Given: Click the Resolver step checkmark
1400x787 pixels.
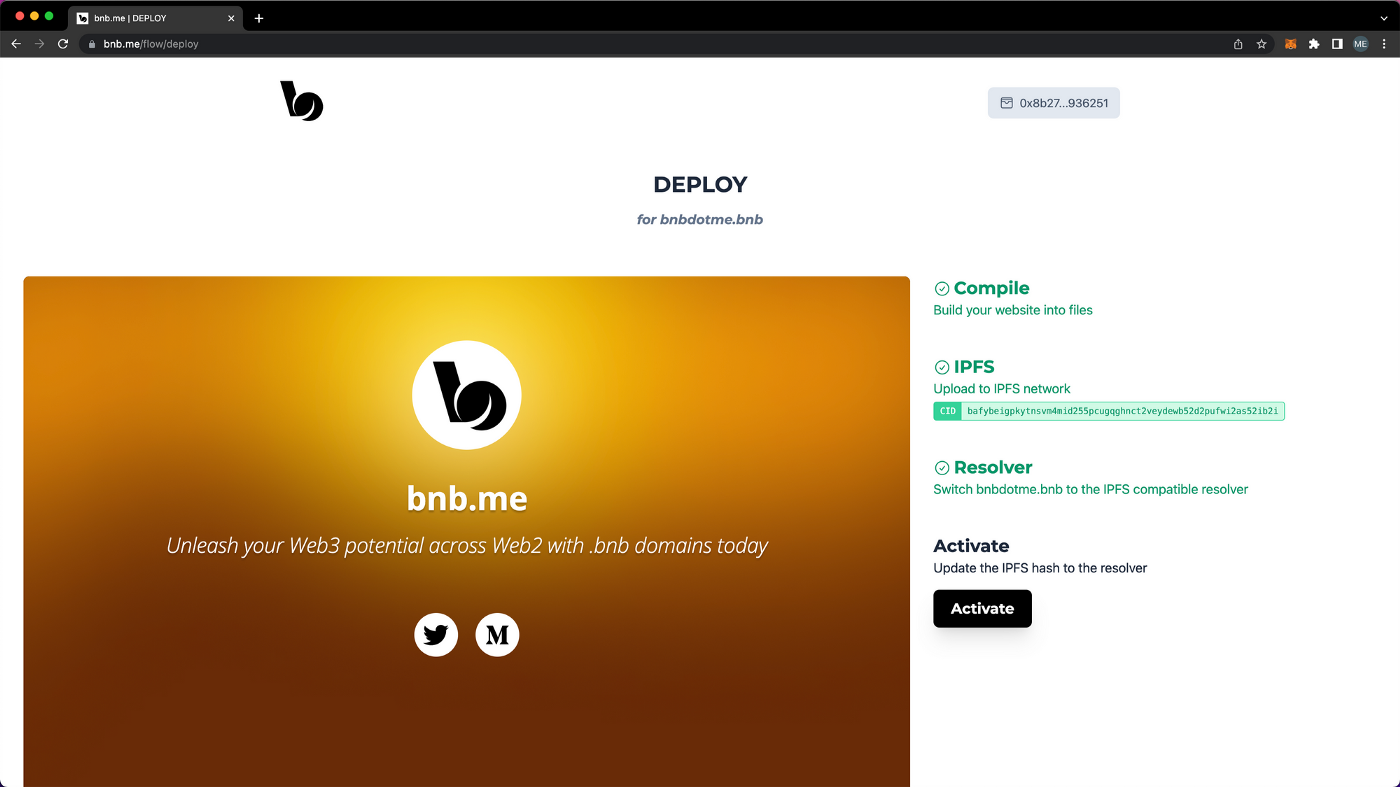Looking at the screenshot, I should pos(942,468).
